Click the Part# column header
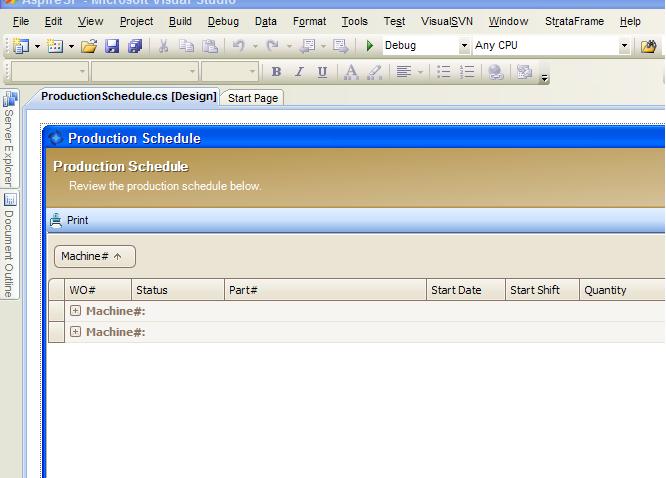This screenshot has height=478, width=666. pyautogui.click(x=325, y=290)
